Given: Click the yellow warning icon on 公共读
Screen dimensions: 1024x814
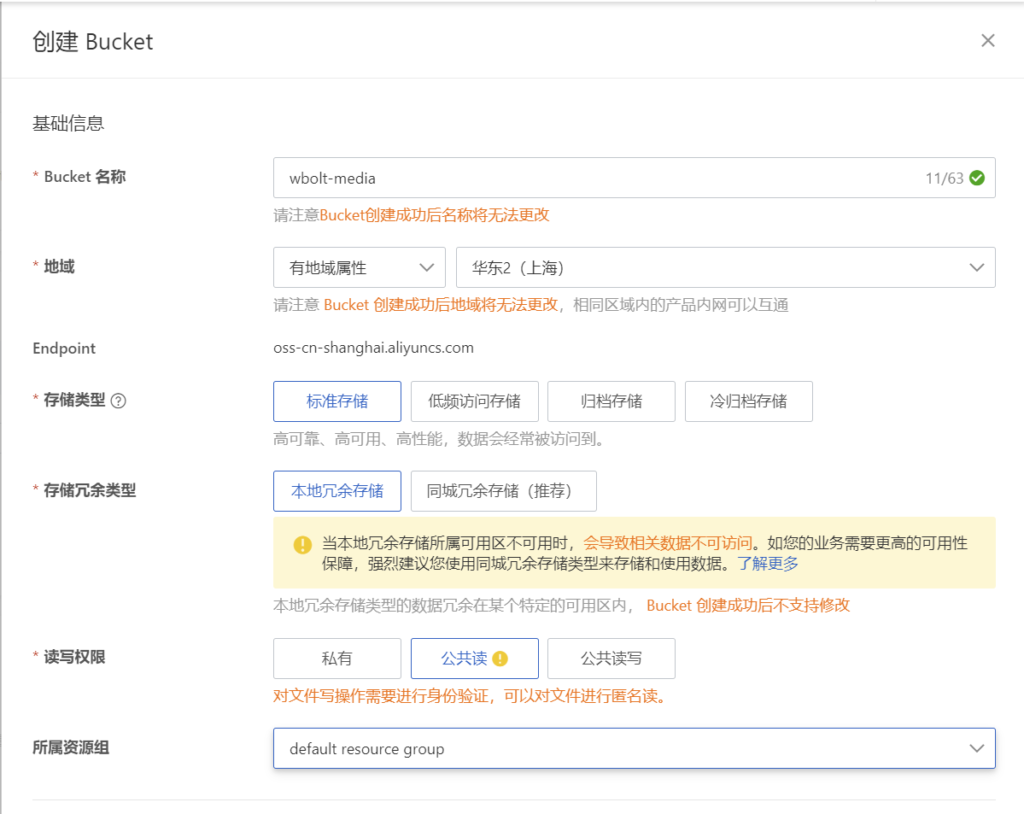Looking at the screenshot, I should tap(501, 659).
